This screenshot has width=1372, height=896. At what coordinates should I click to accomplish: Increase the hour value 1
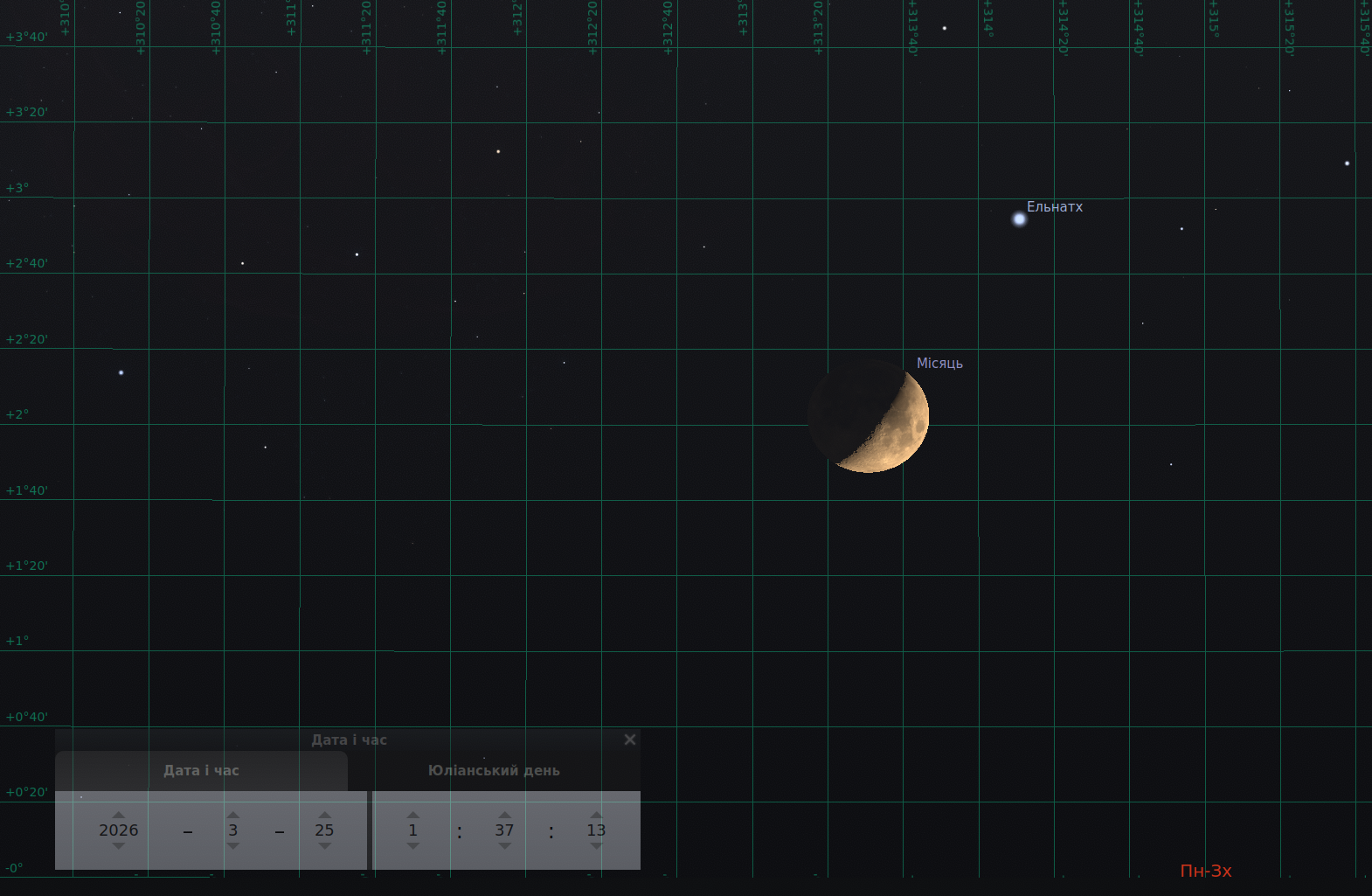413,815
